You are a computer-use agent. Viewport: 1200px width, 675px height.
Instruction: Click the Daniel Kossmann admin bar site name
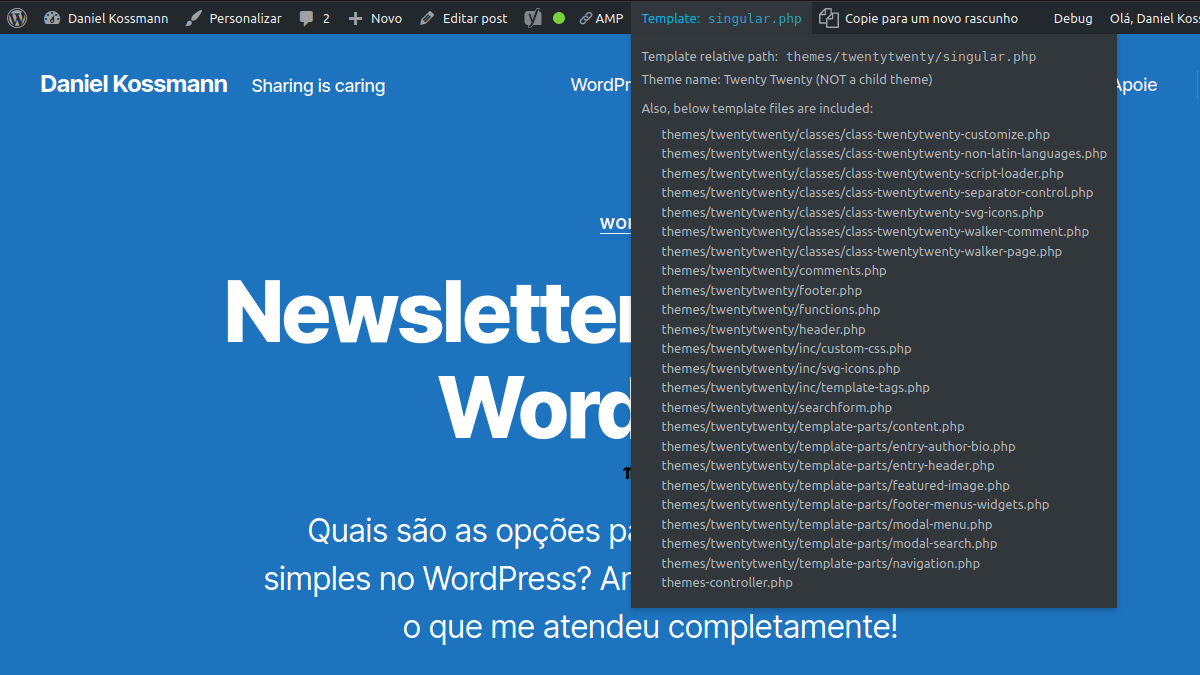[118, 18]
